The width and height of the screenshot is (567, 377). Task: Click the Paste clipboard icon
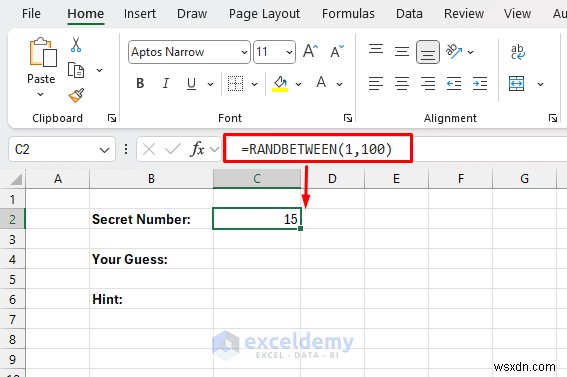tap(43, 52)
